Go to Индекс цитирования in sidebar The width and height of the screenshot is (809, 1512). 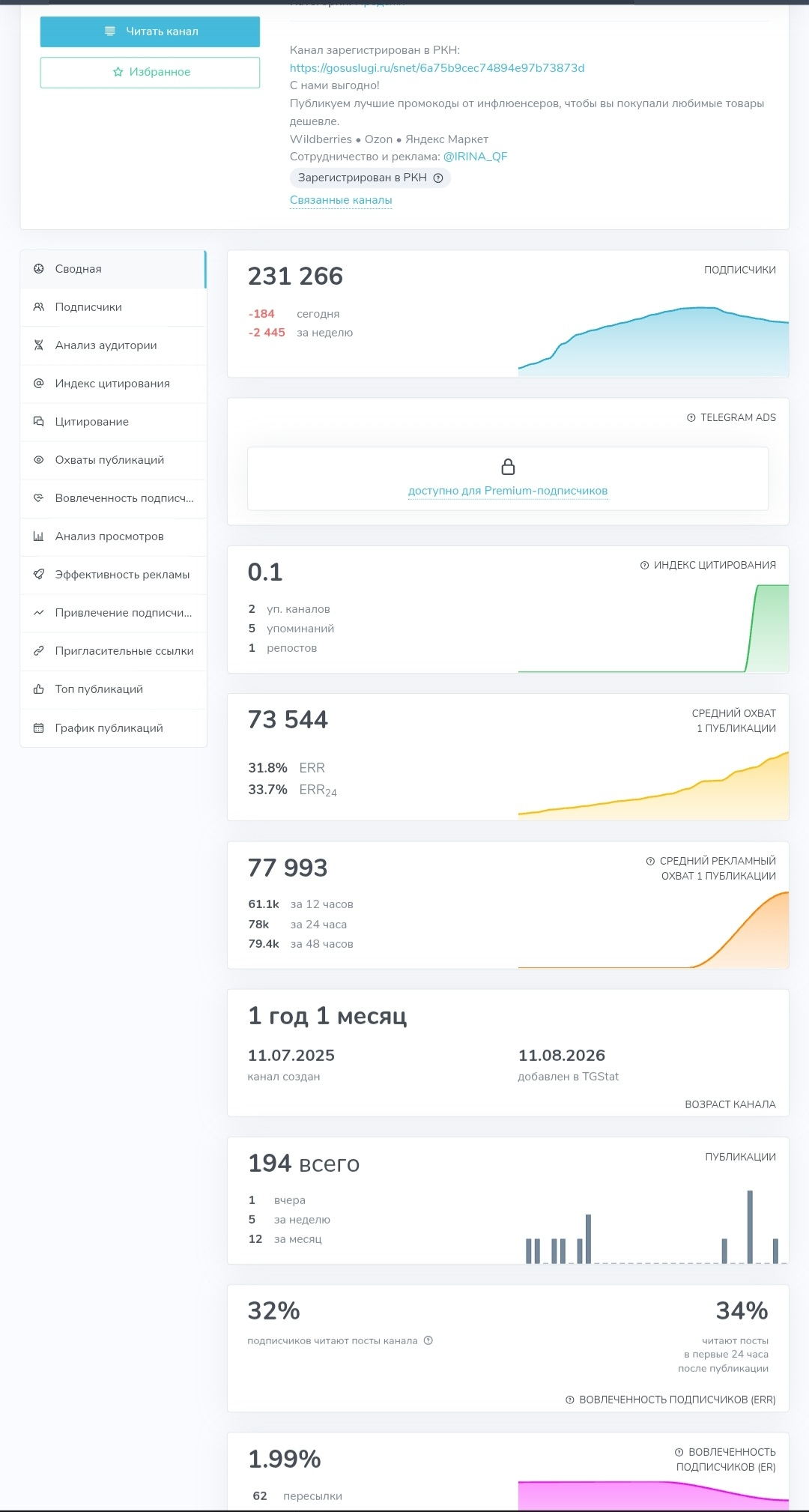(113, 384)
